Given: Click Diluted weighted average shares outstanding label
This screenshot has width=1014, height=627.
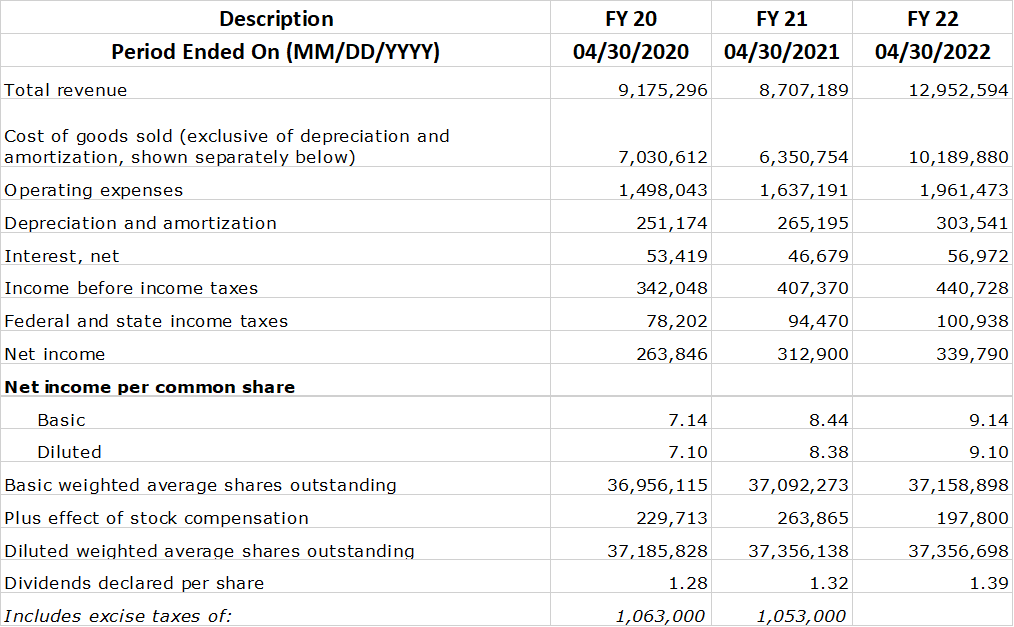Looking at the screenshot, I should (209, 551).
